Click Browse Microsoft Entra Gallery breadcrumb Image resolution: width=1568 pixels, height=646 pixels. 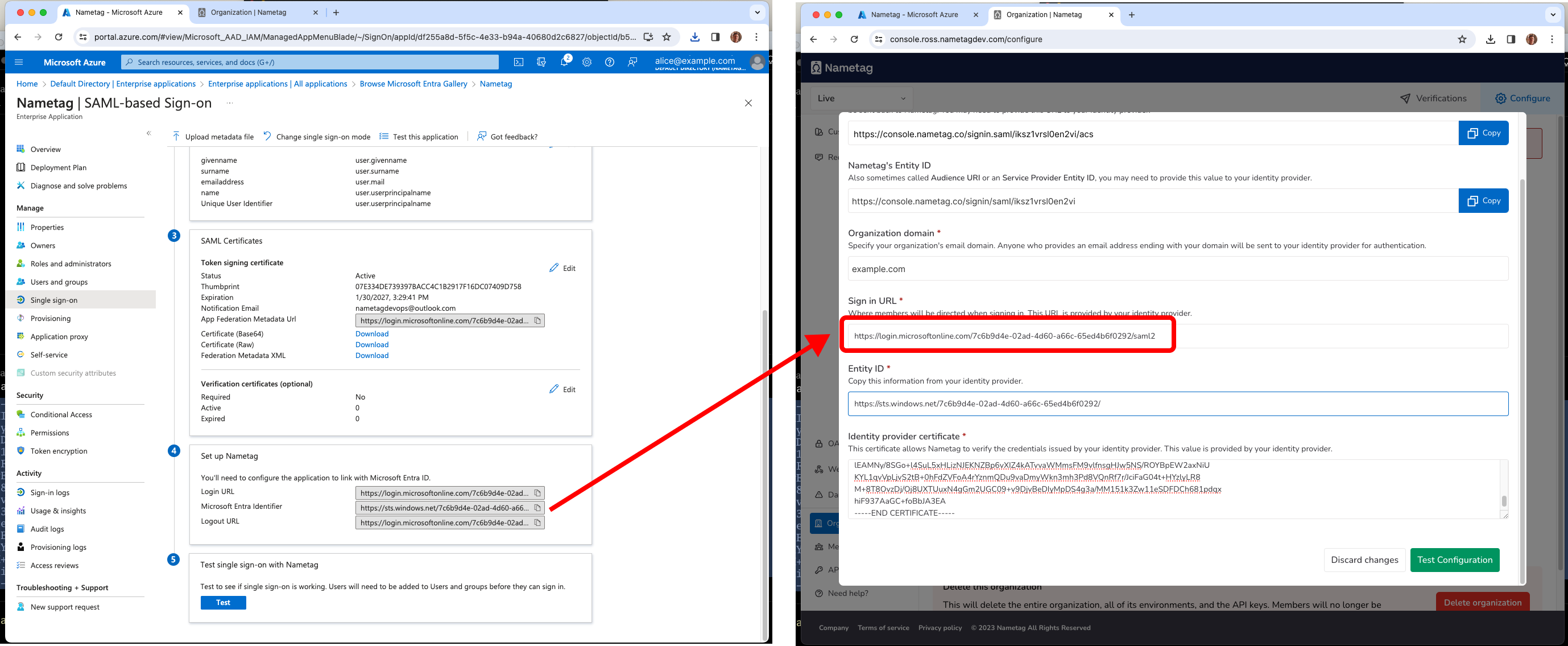tap(413, 84)
